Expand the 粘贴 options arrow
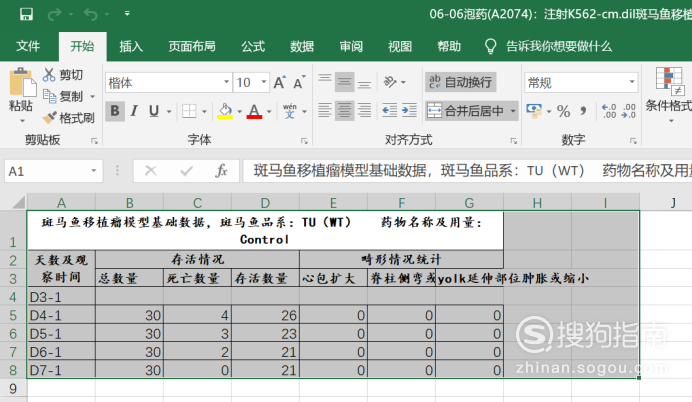The image size is (692, 402). click(x=22, y=120)
